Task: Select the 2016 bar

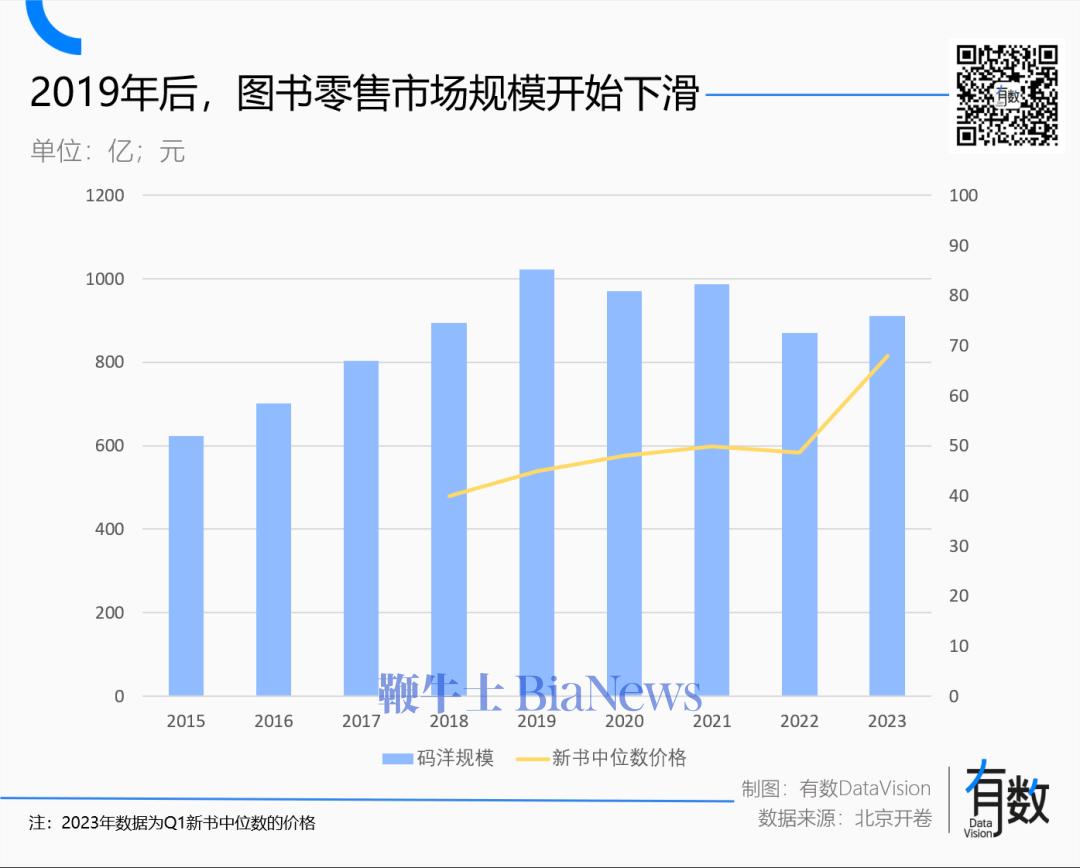Action: click(x=273, y=550)
